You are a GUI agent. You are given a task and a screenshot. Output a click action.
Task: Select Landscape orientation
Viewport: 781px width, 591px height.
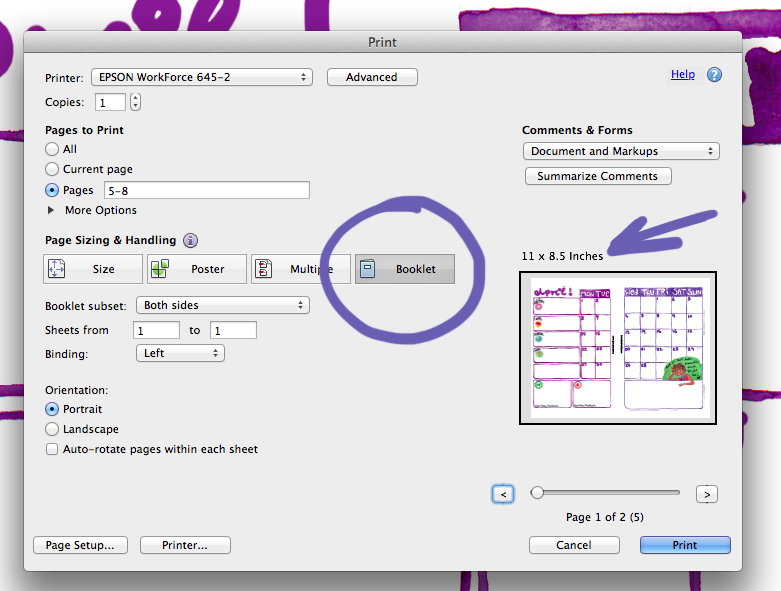point(52,429)
